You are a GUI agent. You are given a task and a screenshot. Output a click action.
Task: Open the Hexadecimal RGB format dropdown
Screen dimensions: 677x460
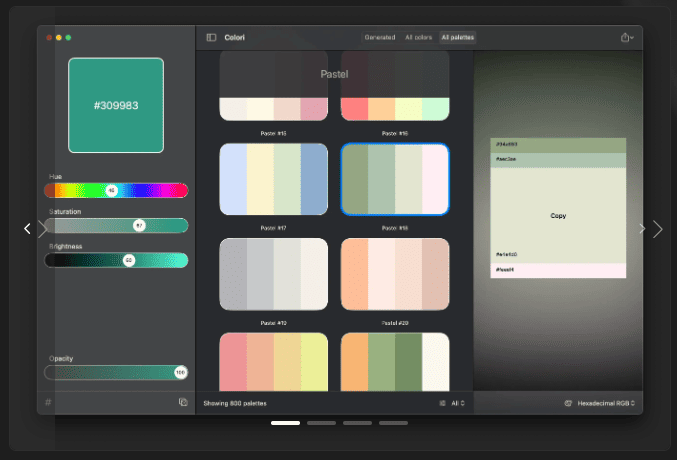pos(606,403)
